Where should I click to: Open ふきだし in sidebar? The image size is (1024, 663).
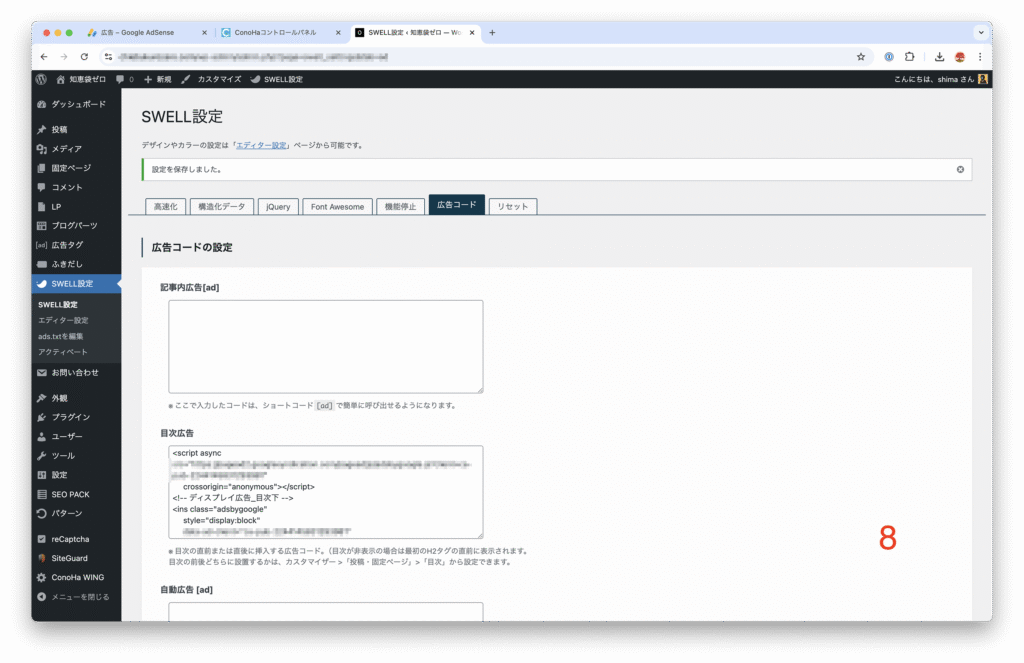tap(76, 264)
